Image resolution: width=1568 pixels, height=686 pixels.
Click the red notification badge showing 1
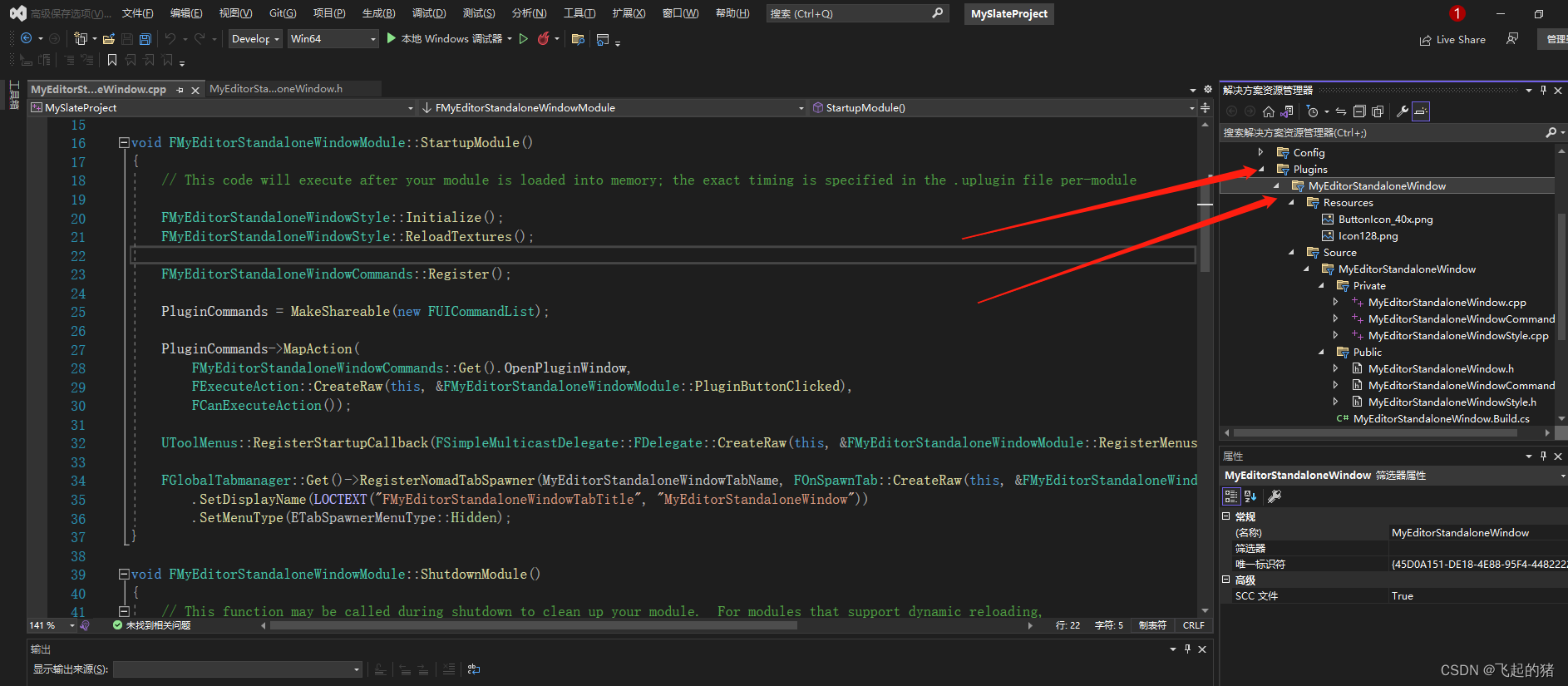(1457, 13)
